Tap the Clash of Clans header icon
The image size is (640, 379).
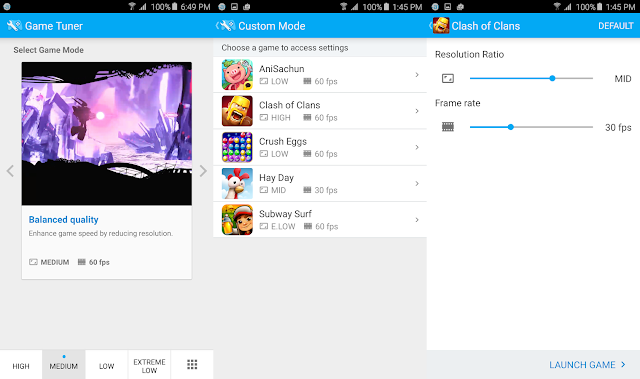[x=441, y=26]
